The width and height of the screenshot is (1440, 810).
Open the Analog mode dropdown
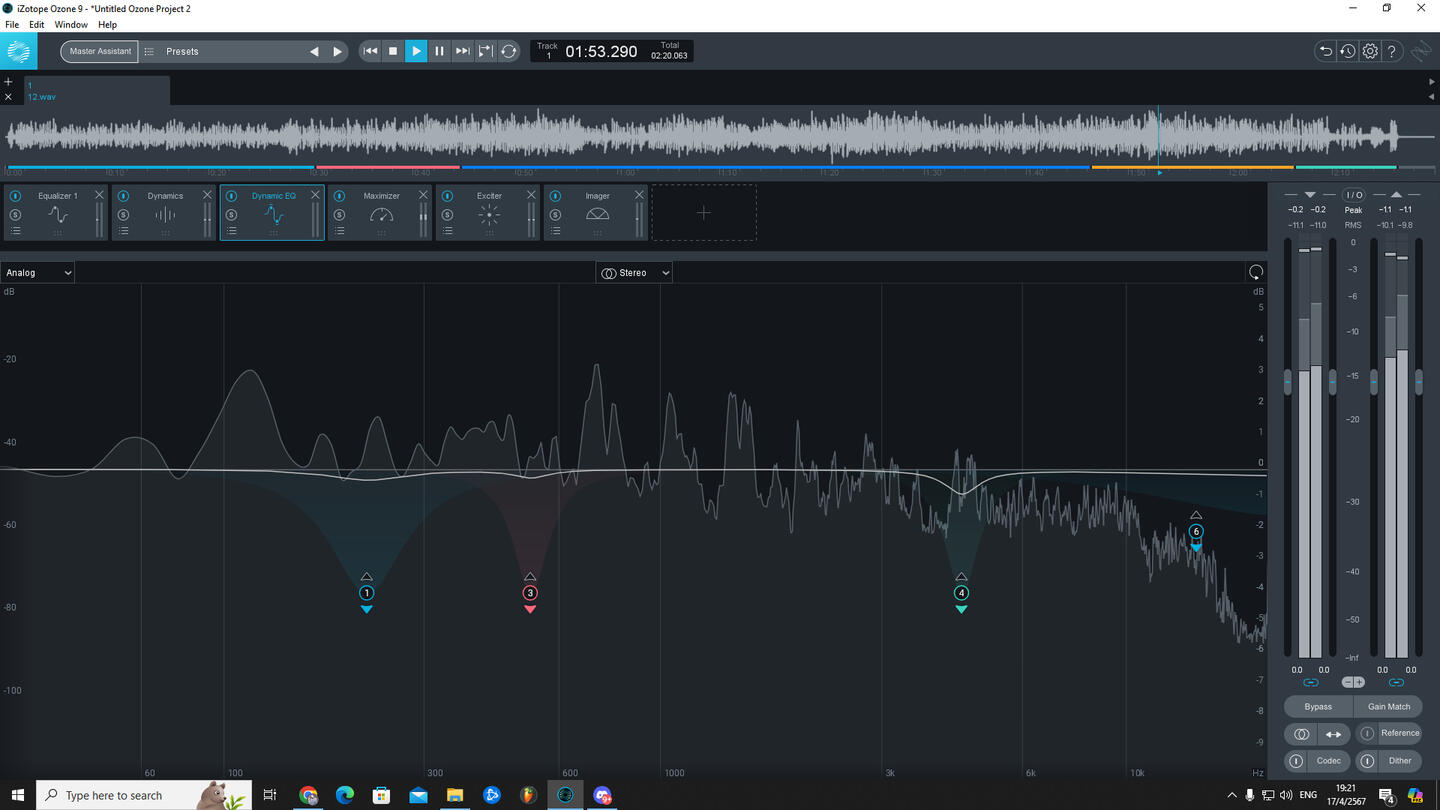point(38,273)
